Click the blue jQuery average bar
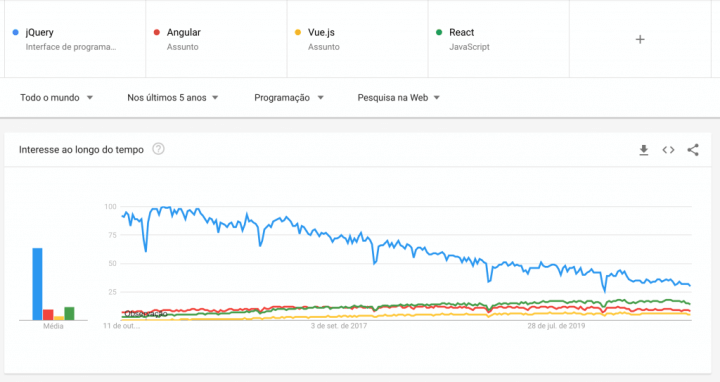Screen dimensions: 720x382 click(x=37, y=284)
